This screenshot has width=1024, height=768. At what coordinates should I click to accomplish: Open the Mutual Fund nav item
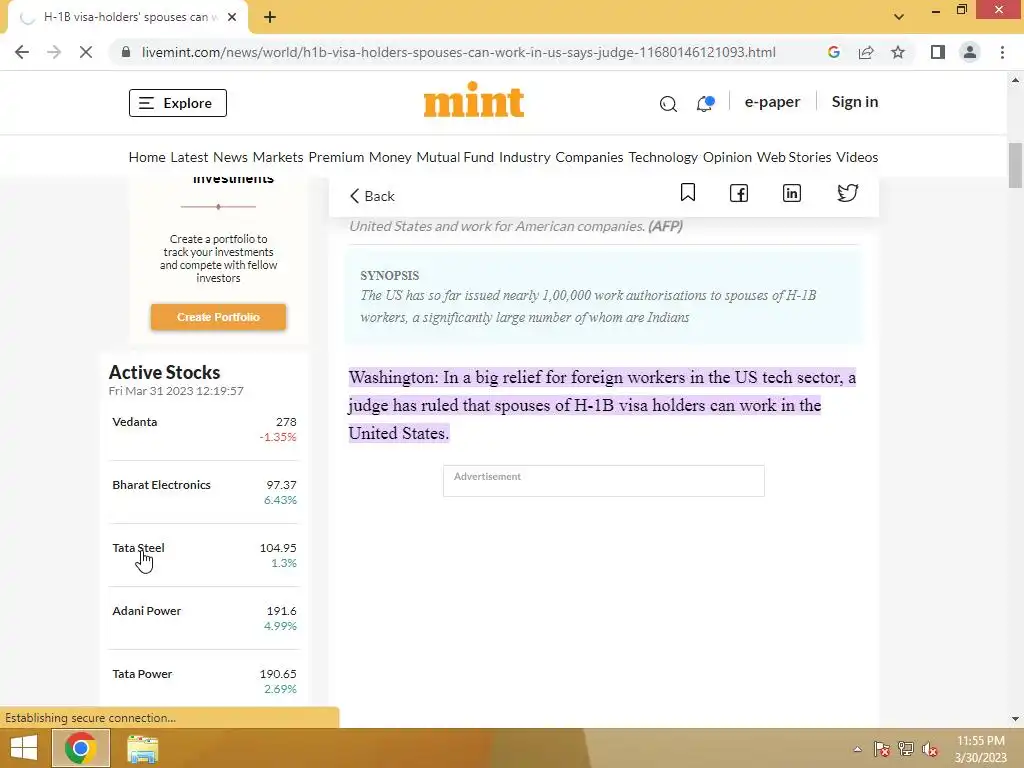point(455,157)
